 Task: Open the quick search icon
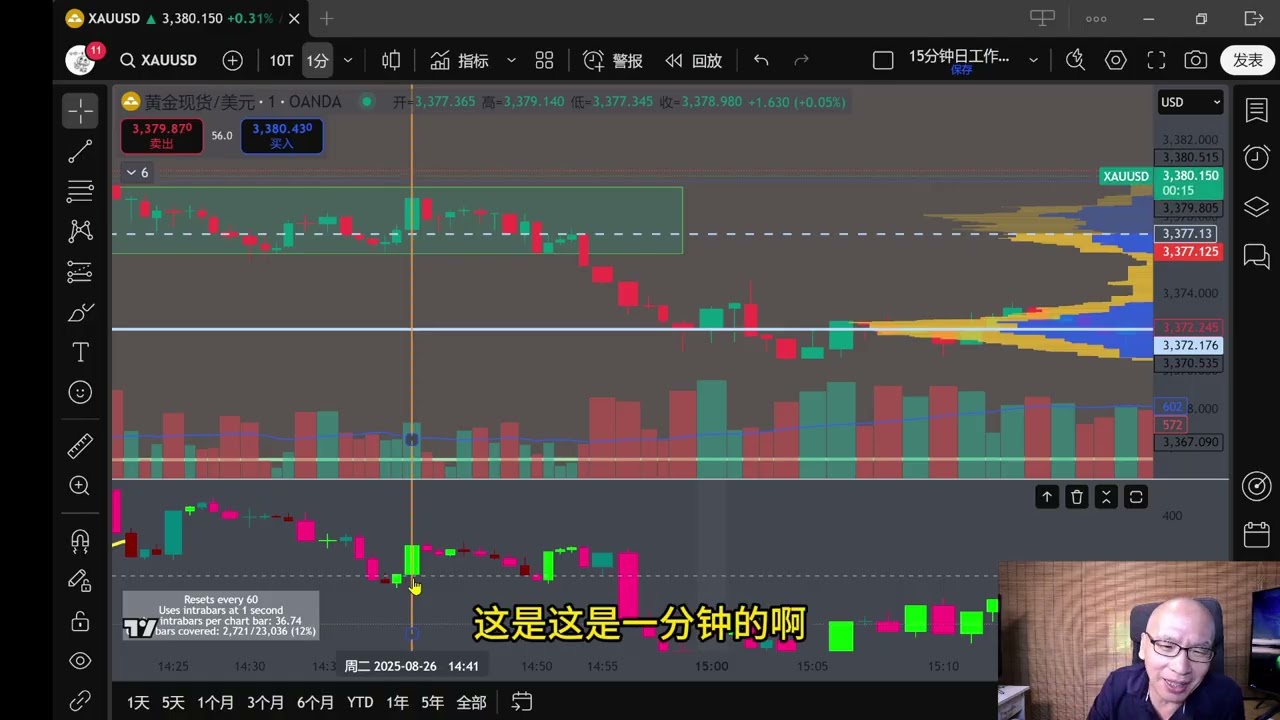point(1075,60)
